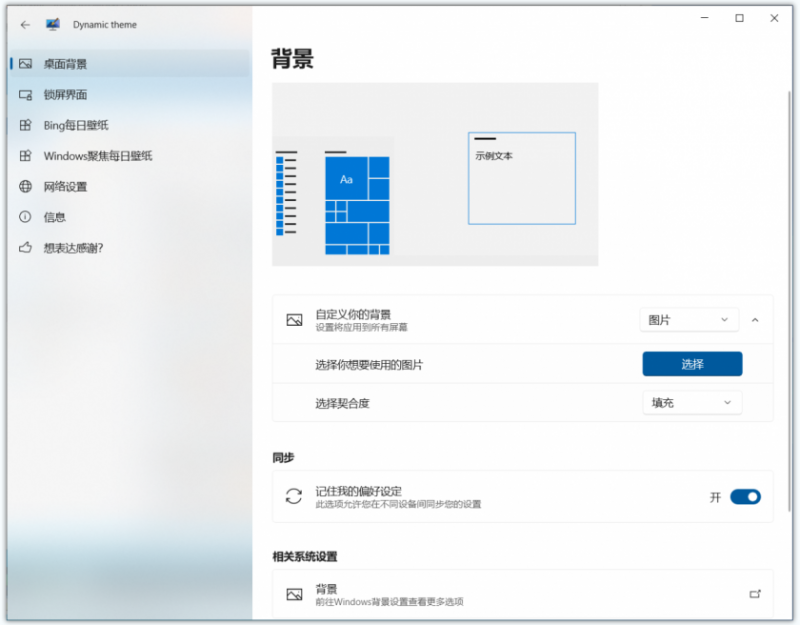This screenshot has height=625, width=800.
Task: Click the 选择你想要使用的图片 label
Action: 369,365
